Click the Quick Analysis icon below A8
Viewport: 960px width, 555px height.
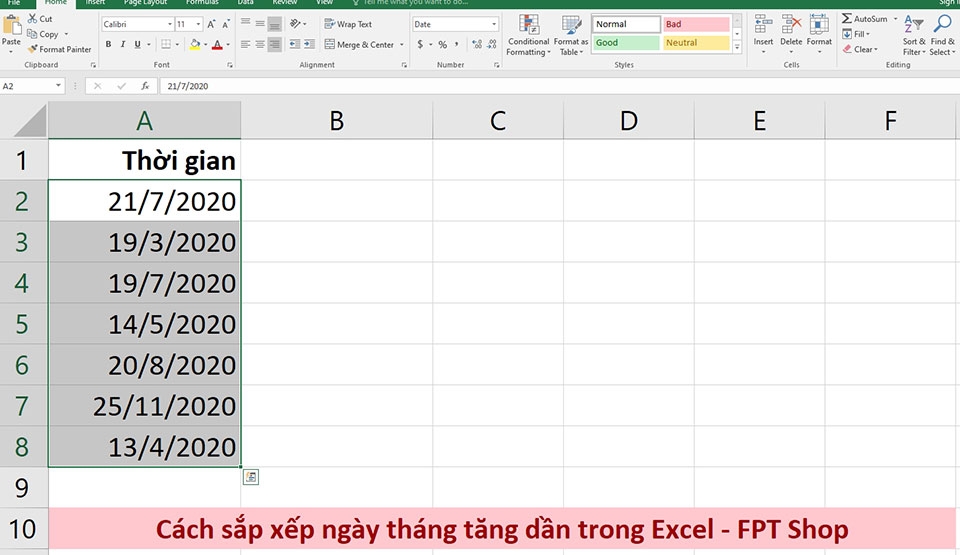(250, 477)
